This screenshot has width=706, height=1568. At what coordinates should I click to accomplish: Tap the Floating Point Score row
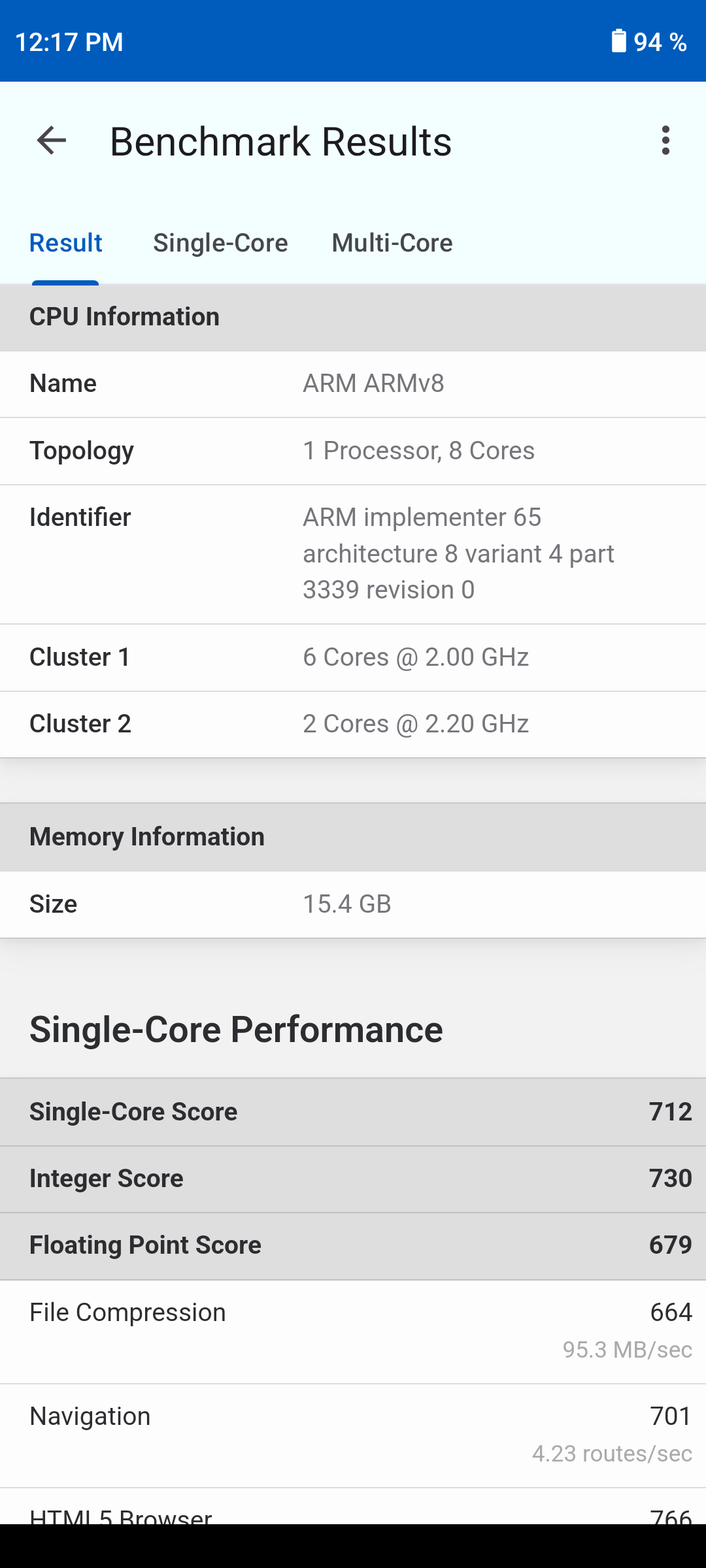coord(353,1245)
